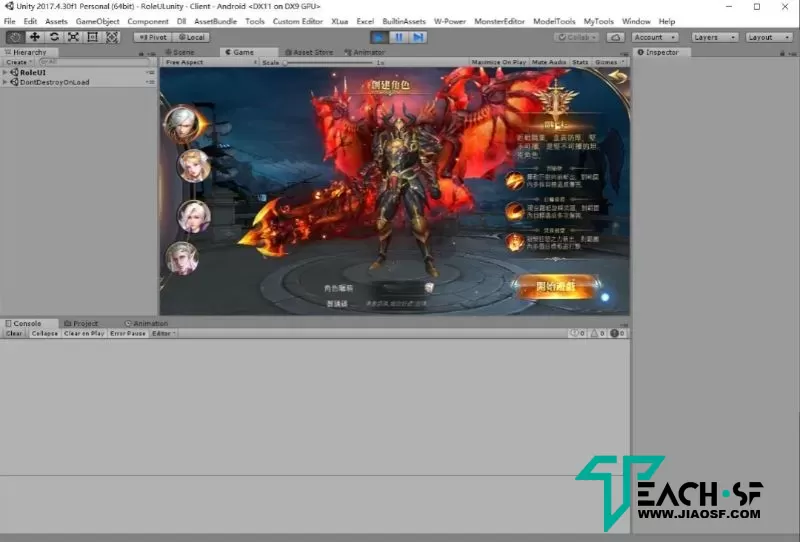Select the Scale tool
Screen dimensions: 800x542
73,37
